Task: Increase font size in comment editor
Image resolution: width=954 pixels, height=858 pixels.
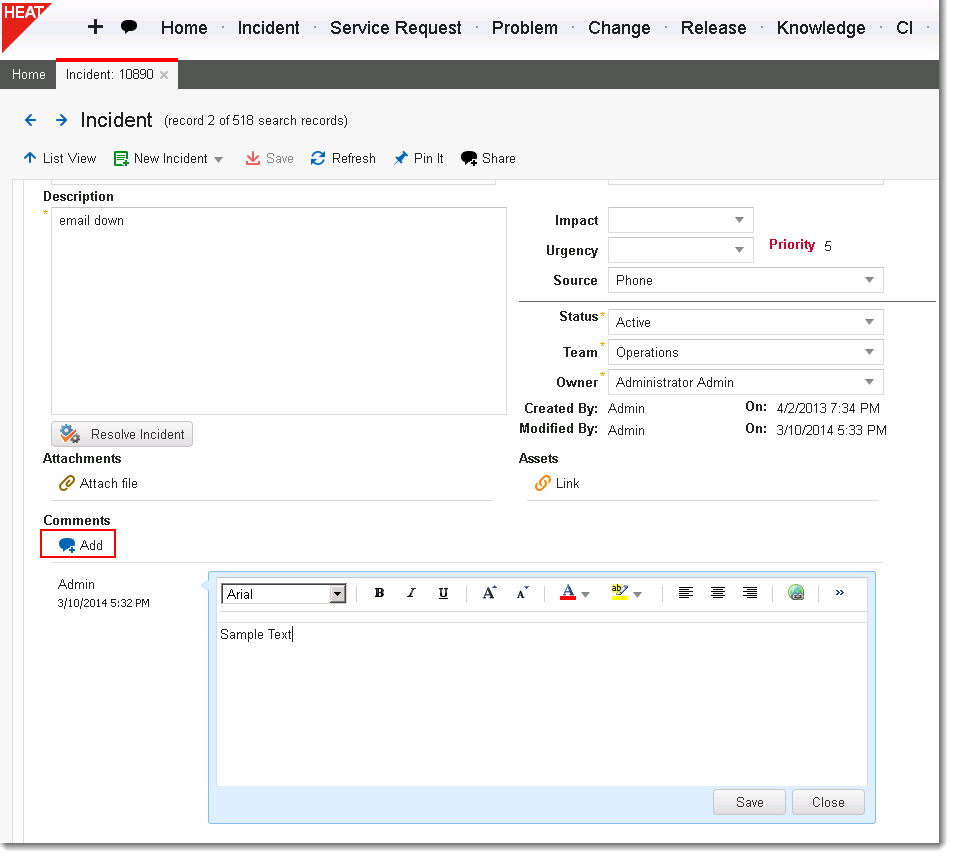Action: tap(489, 593)
